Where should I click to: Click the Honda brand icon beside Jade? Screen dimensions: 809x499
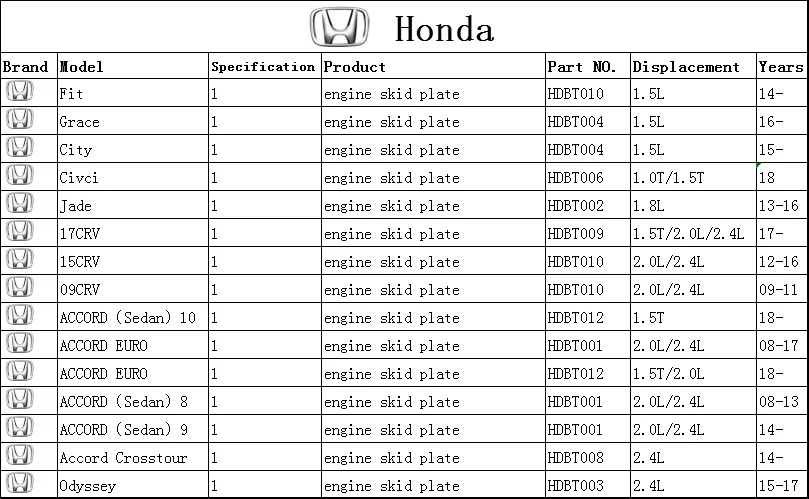point(19,204)
